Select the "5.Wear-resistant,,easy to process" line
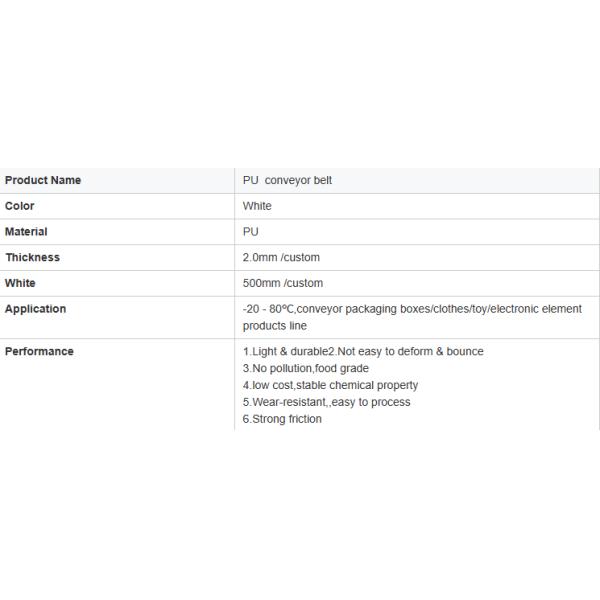Screen dimensions: 600x600 coord(327,402)
